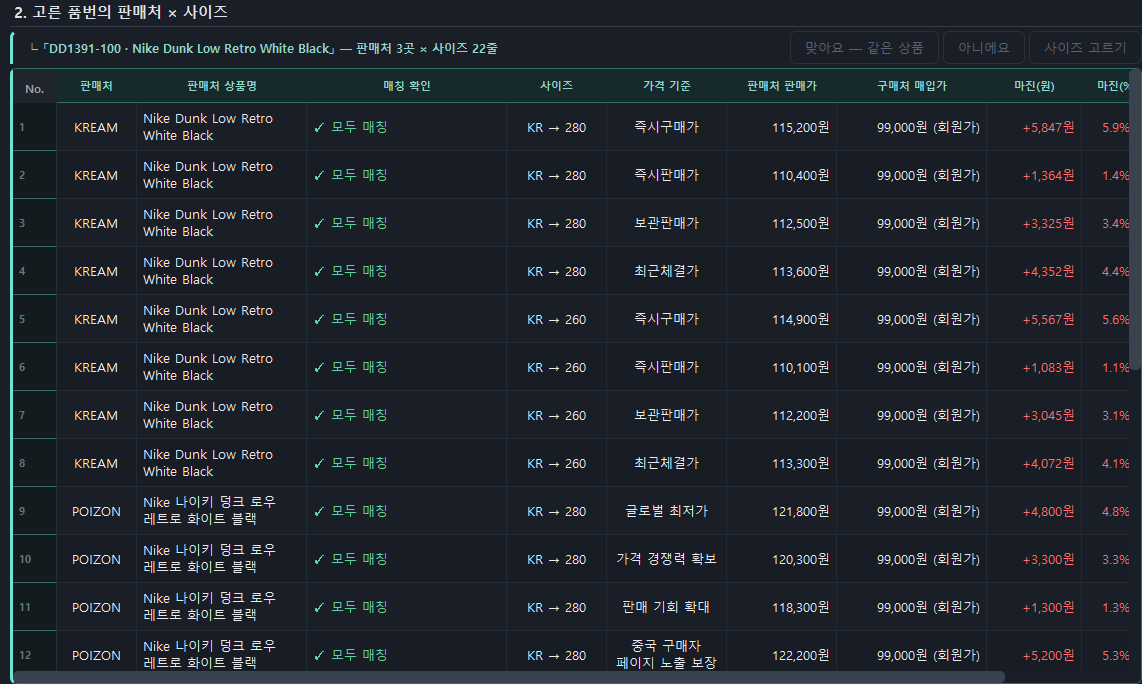The image size is (1142, 684).
Task: Click the horizontal scrollbar below the table
Action: pyautogui.click(x=508, y=677)
